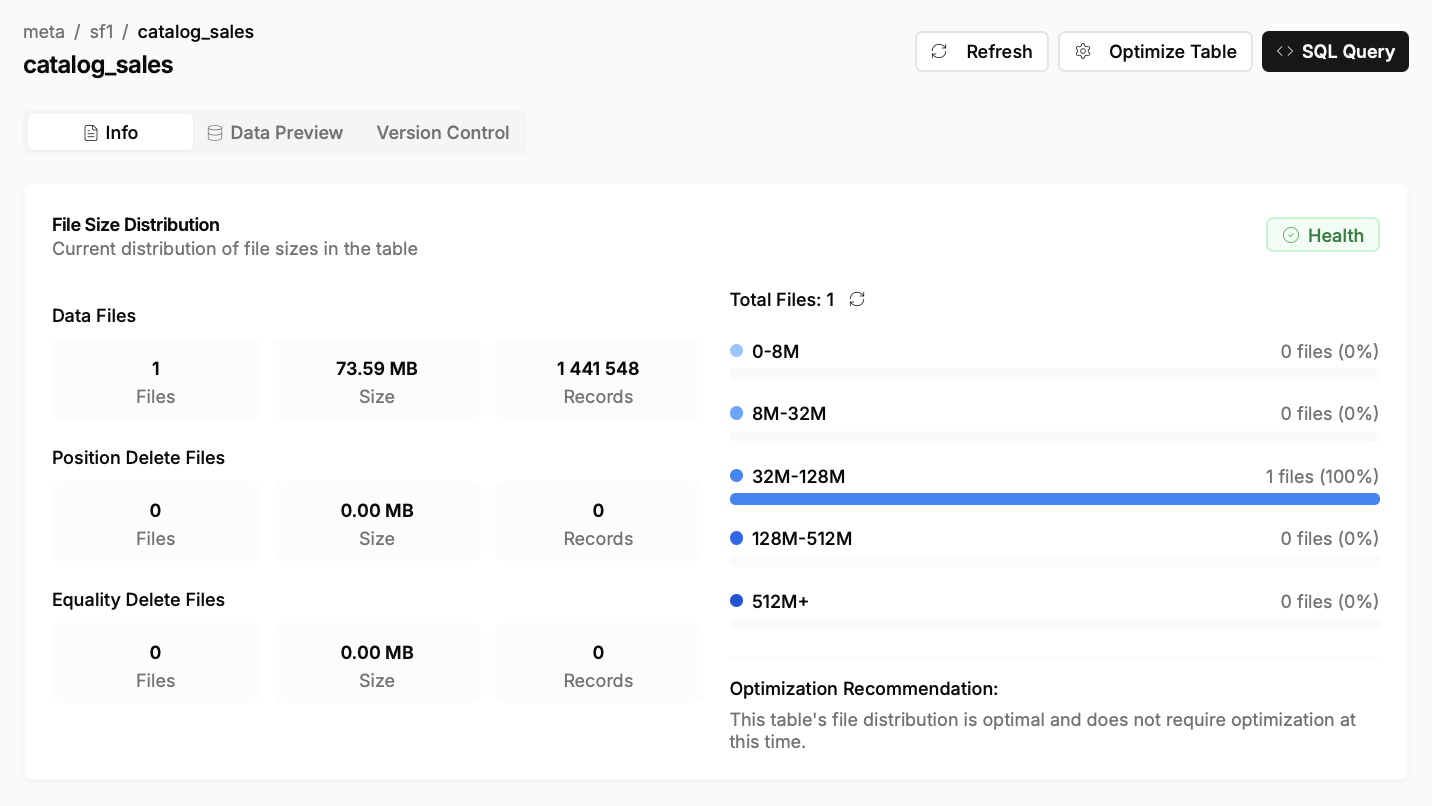Click the document icon on Info tab

[x=91, y=133]
